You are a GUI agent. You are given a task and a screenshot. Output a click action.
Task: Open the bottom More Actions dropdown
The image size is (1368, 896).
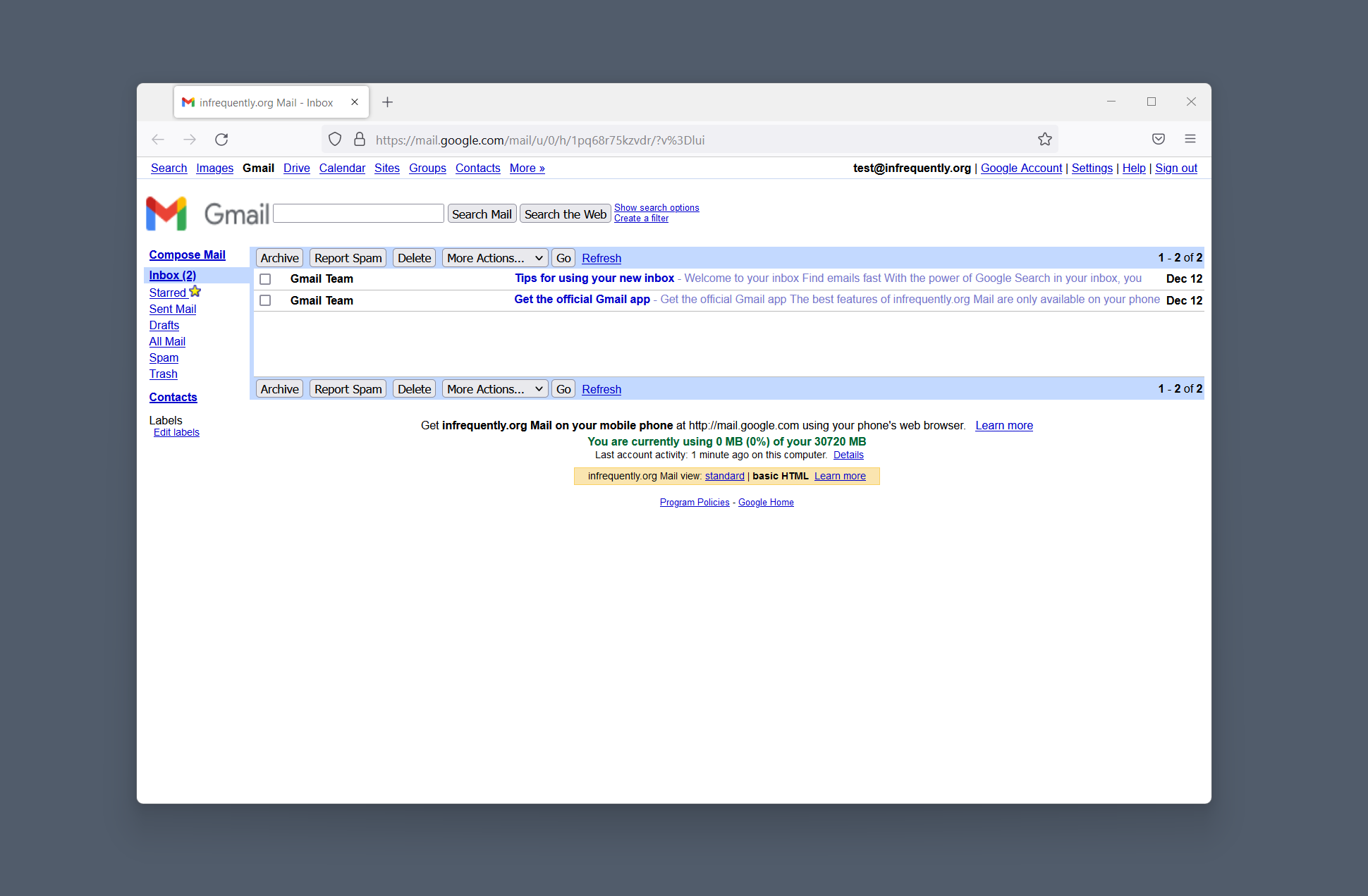(495, 389)
